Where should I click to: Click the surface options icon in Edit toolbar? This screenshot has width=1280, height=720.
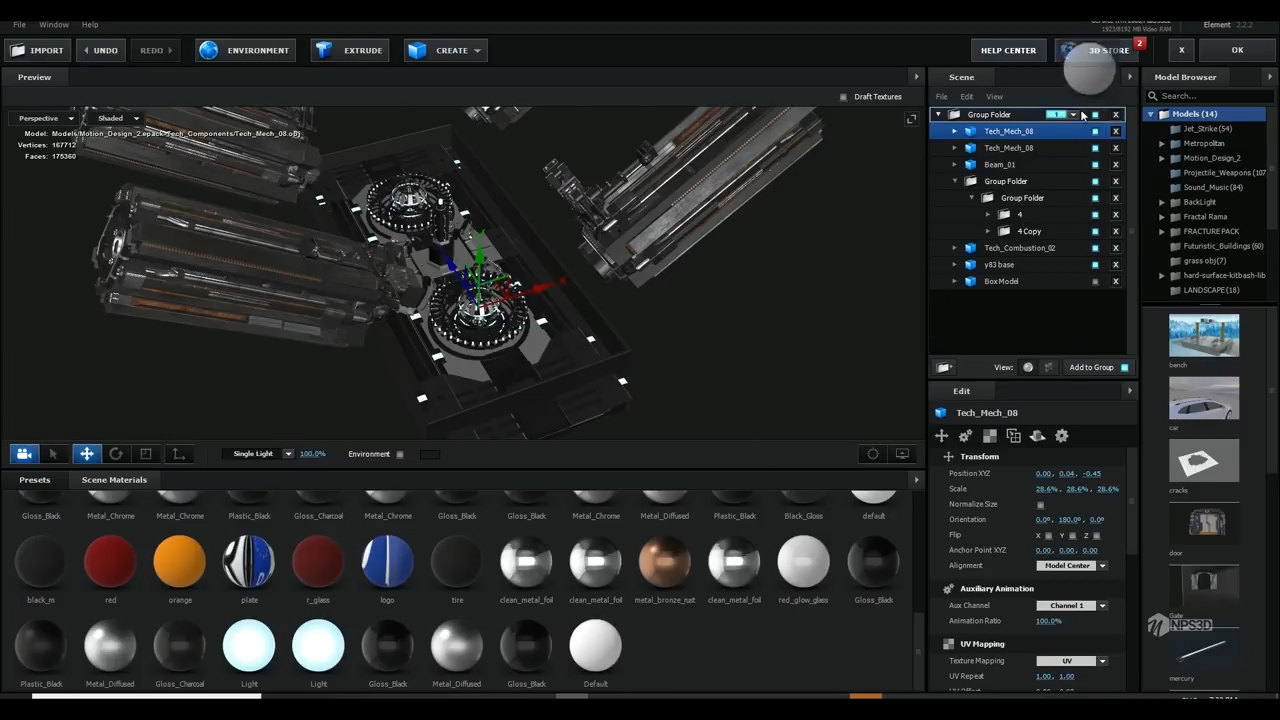[x=1037, y=436]
